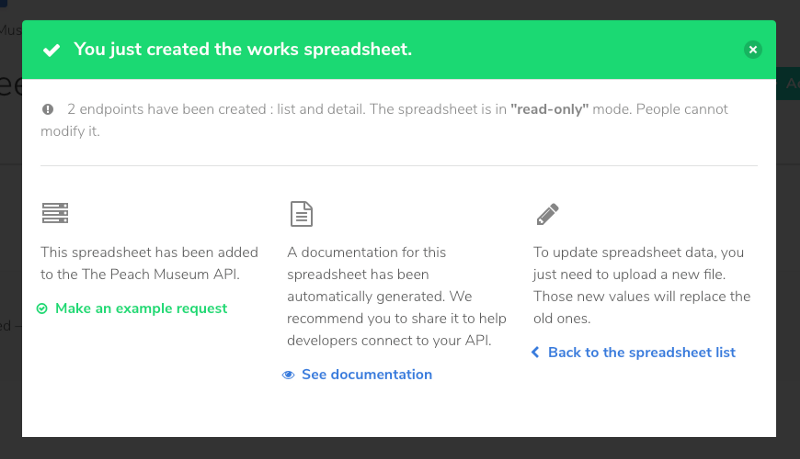Close the spreadsheet created dialog
800x459 pixels.
point(753,49)
